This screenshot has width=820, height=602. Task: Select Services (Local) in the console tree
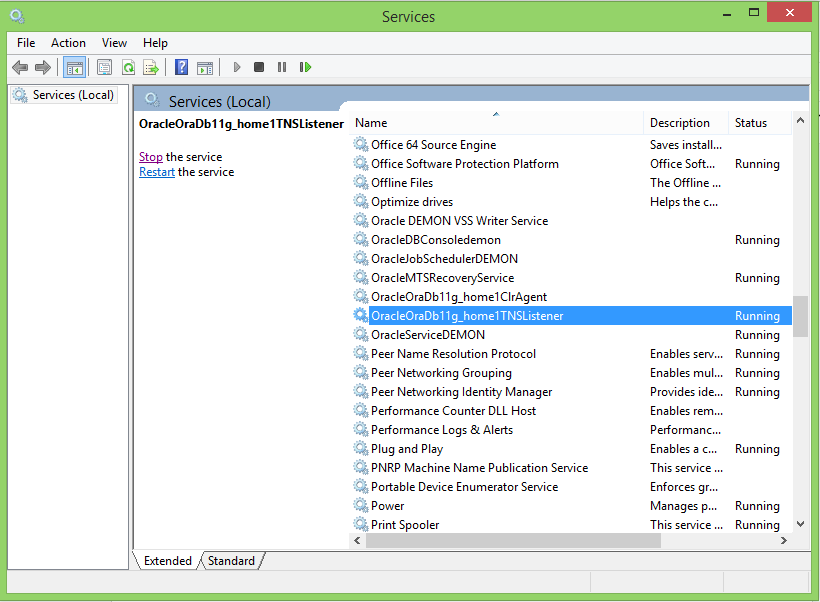point(64,95)
